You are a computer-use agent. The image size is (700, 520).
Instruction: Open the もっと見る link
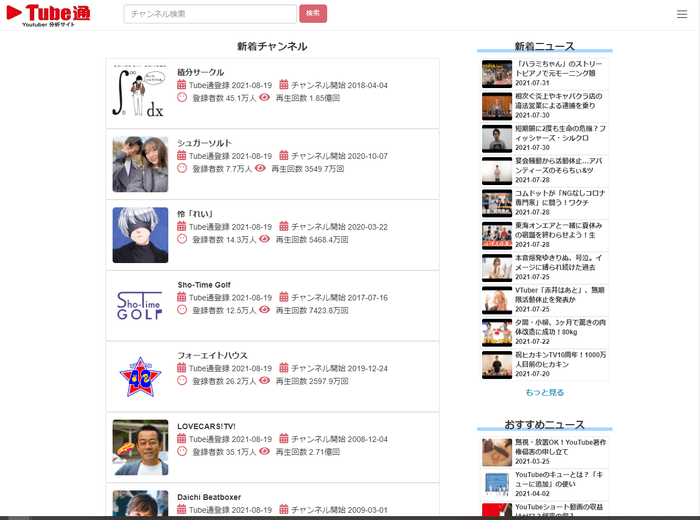pyautogui.click(x=544, y=392)
